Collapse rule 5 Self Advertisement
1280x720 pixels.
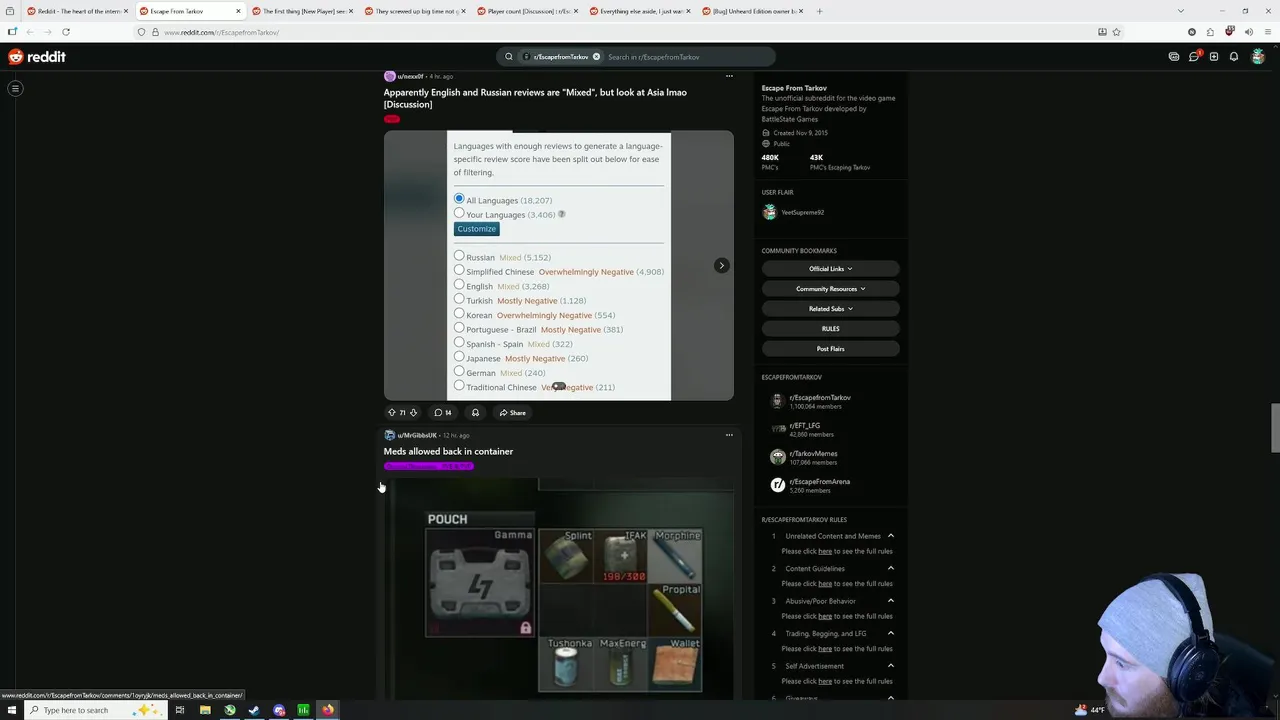pos(891,666)
